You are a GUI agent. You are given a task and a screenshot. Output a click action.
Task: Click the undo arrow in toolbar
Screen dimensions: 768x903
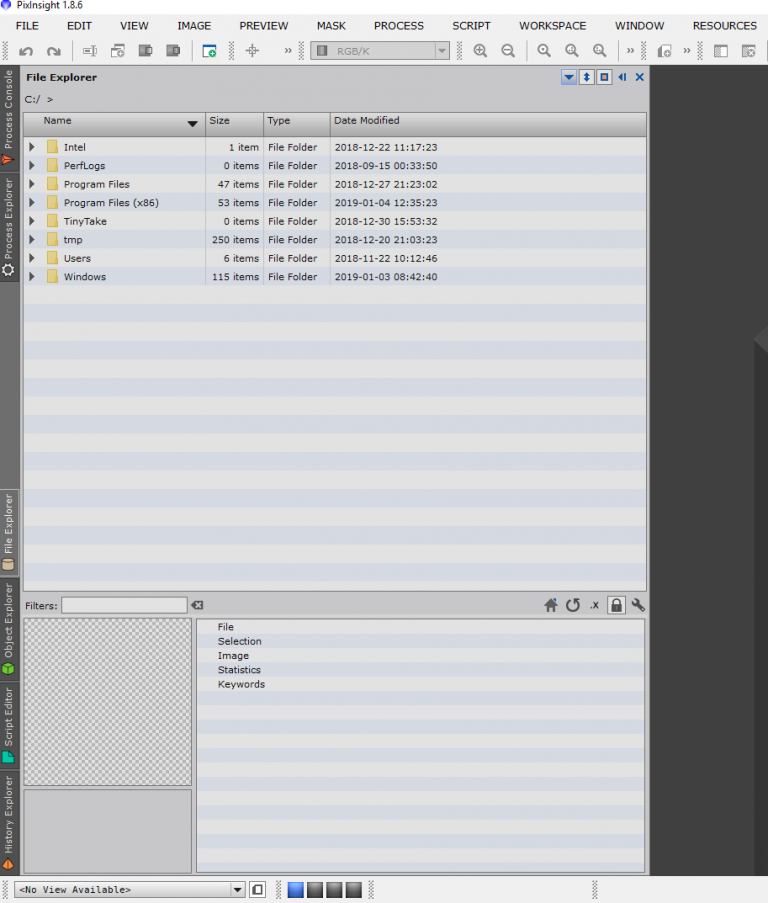[x=26, y=51]
